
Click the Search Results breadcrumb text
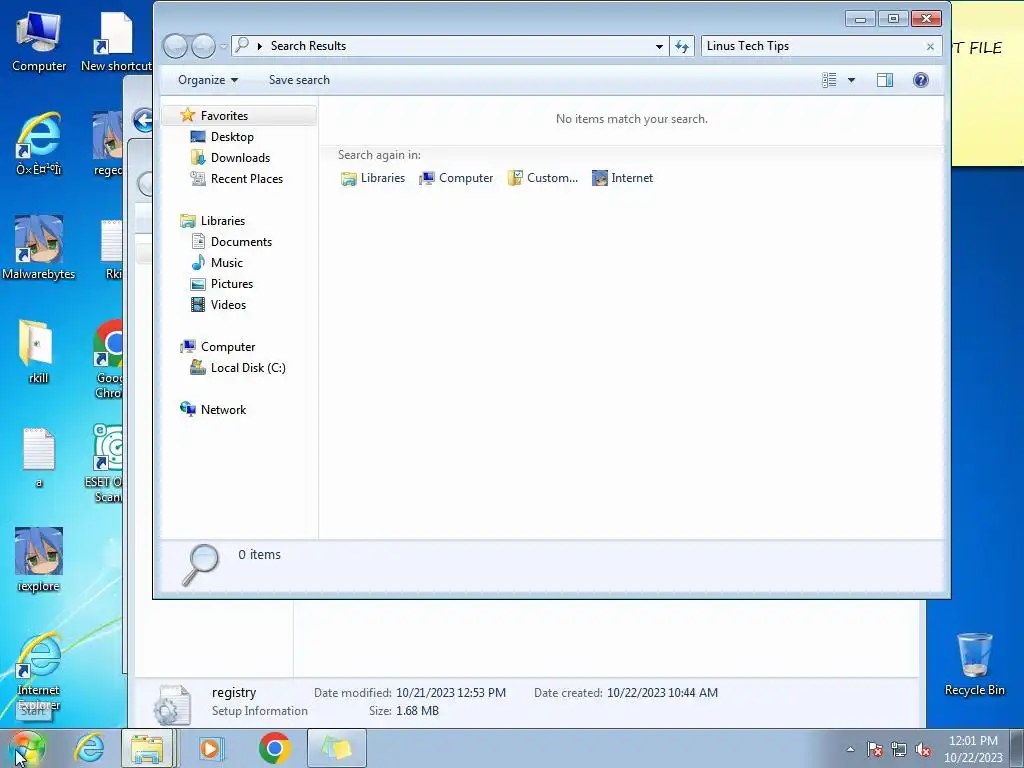point(308,46)
